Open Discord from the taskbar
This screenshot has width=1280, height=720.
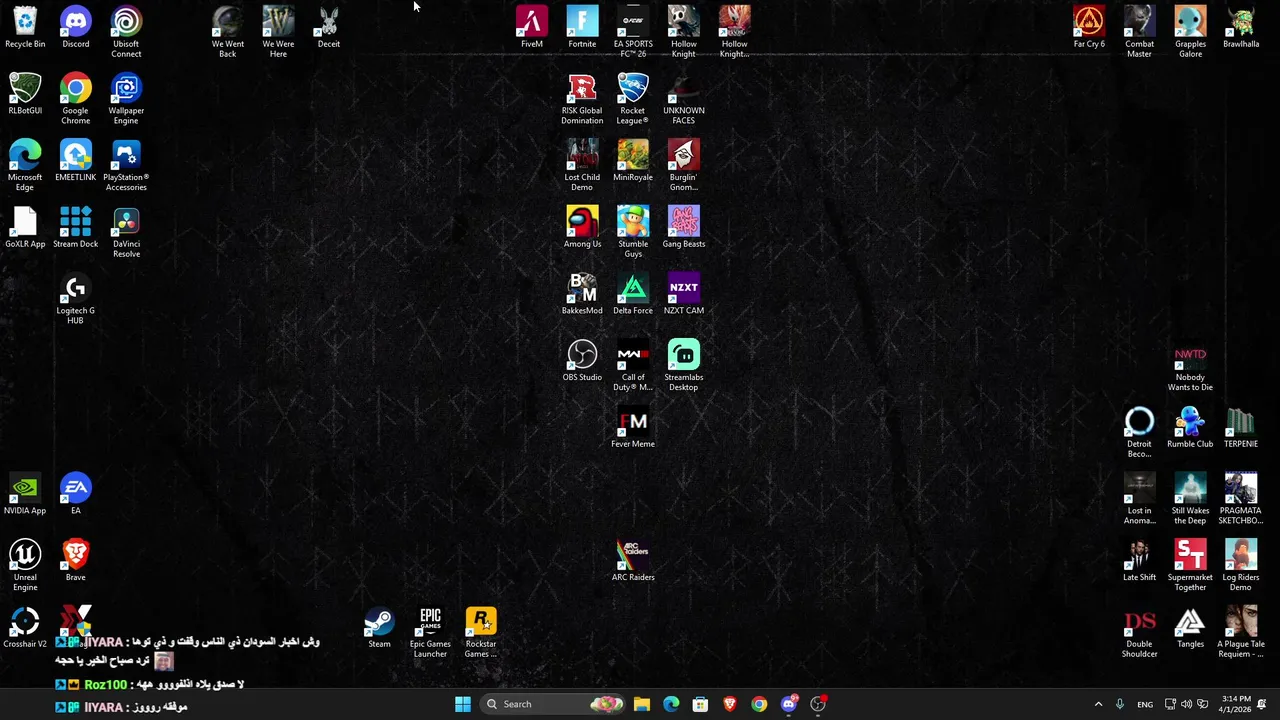coord(789,704)
